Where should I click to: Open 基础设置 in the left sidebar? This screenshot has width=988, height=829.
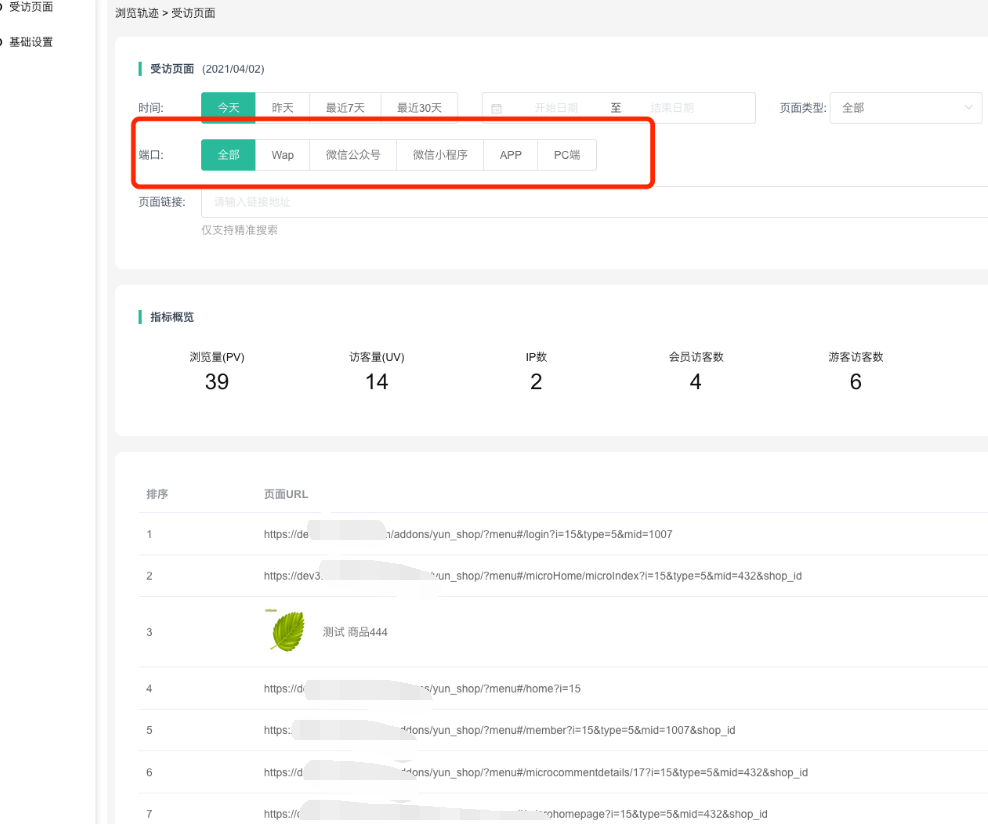pos(30,42)
